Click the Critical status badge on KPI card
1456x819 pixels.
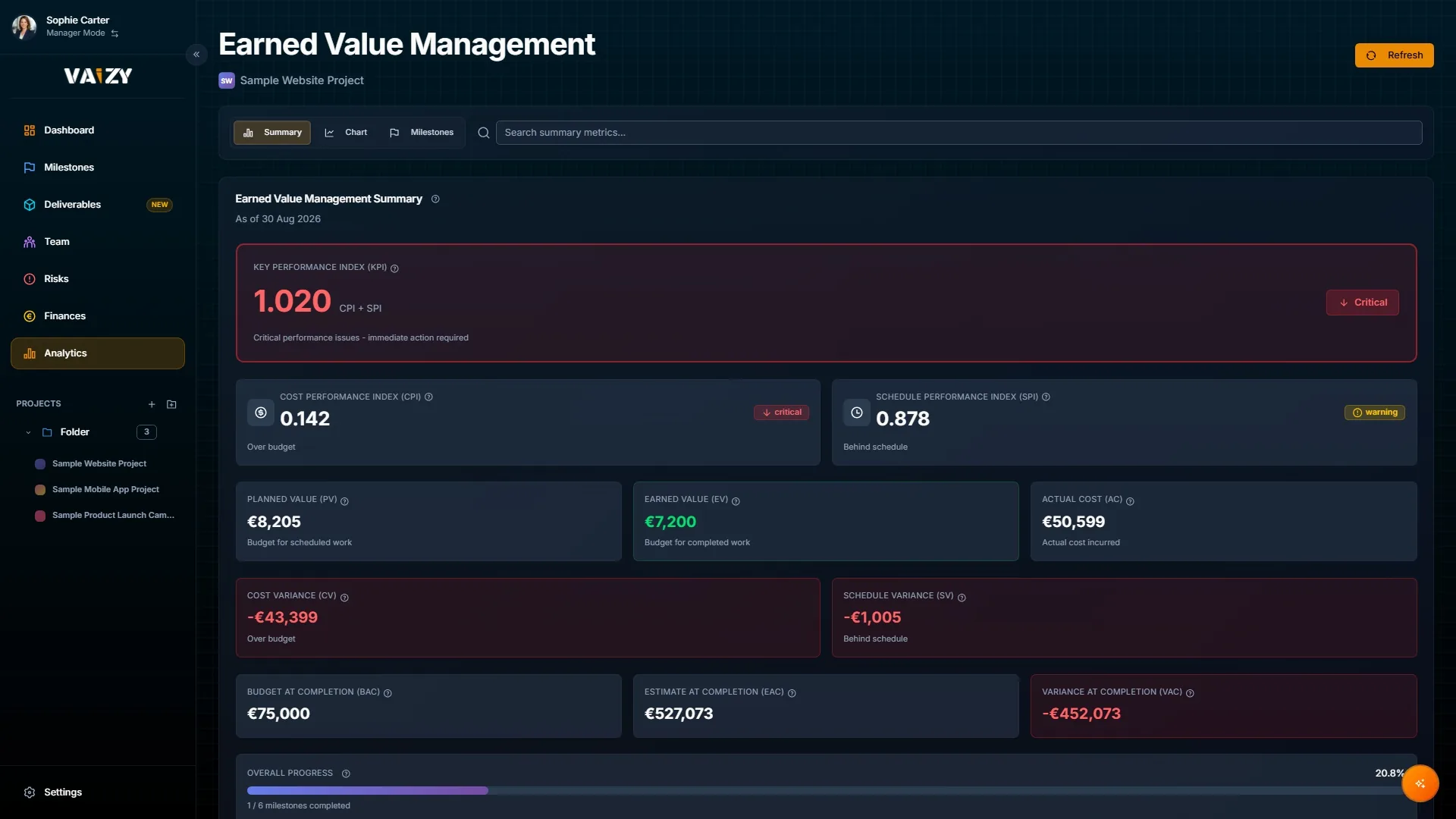coord(1362,303)
